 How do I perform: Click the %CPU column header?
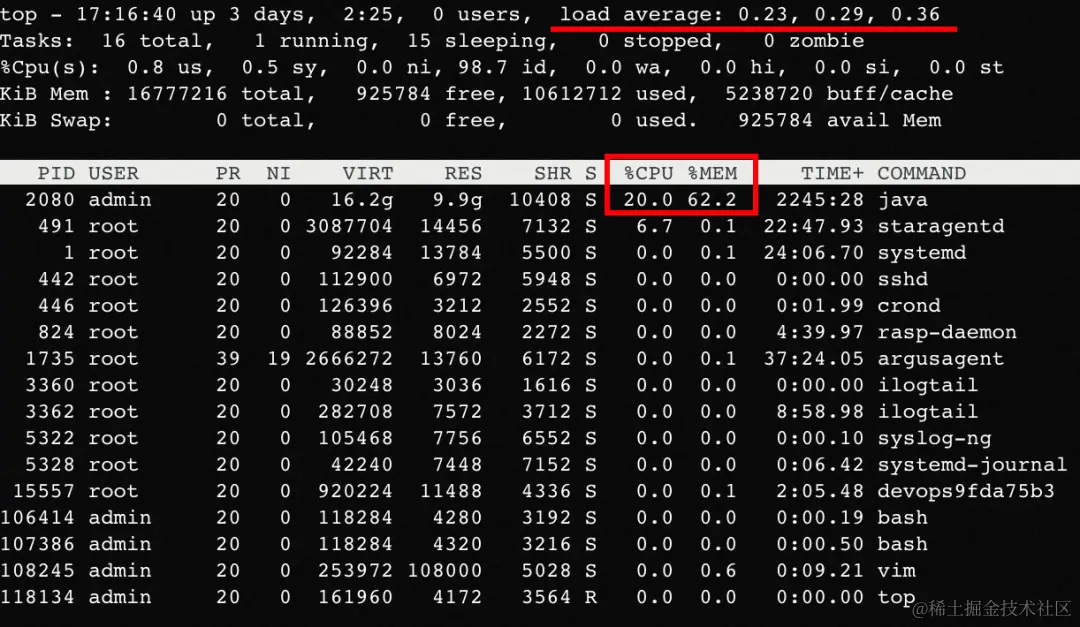click(x=648, y=173)
